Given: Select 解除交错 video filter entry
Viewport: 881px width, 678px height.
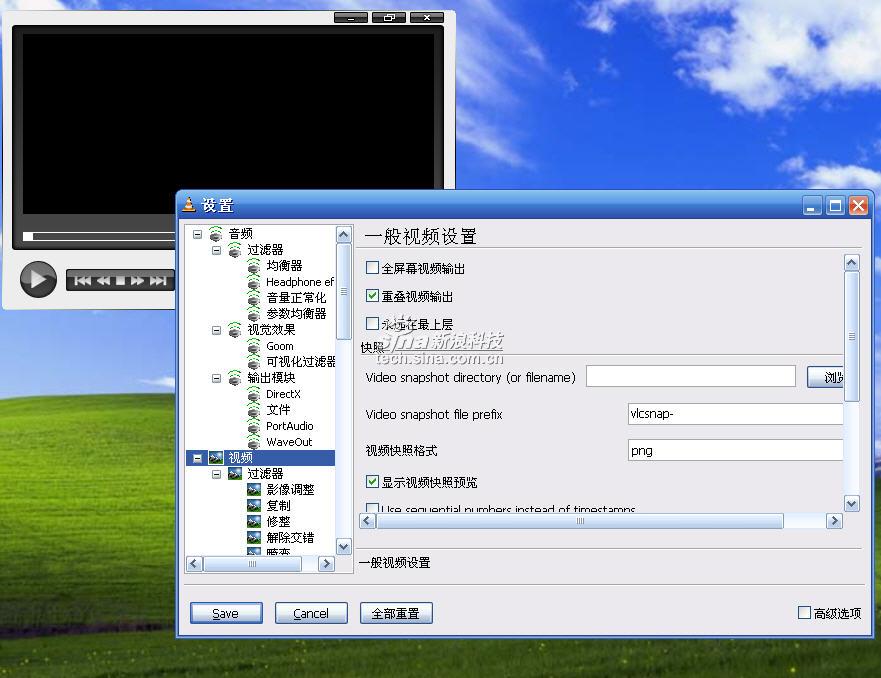Looking at the screenshot, I should tap(290, 538).
